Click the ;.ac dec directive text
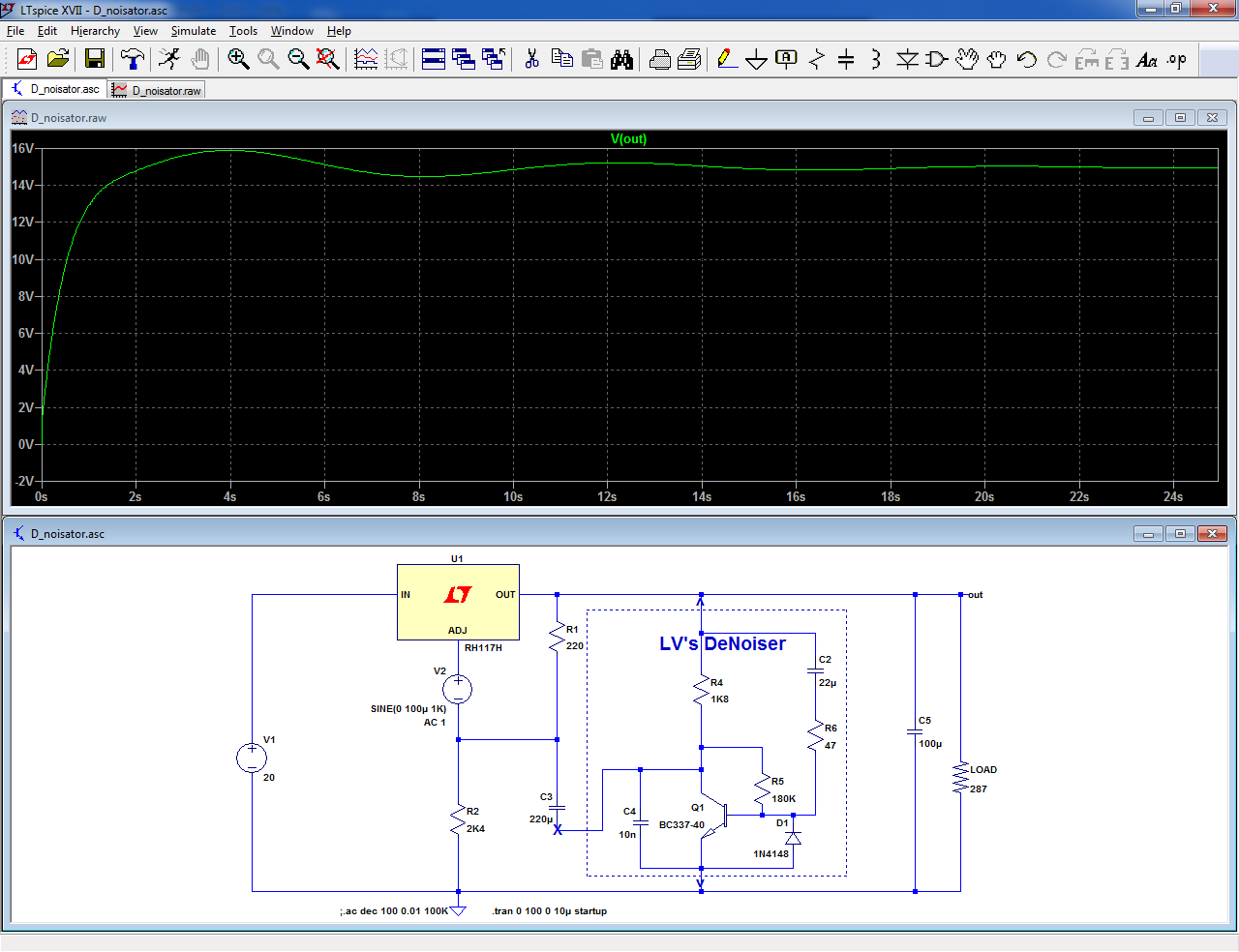Image resolution: width=1239 pixels, height=952 pixels. pyautogui.click(x=394, y=911)
